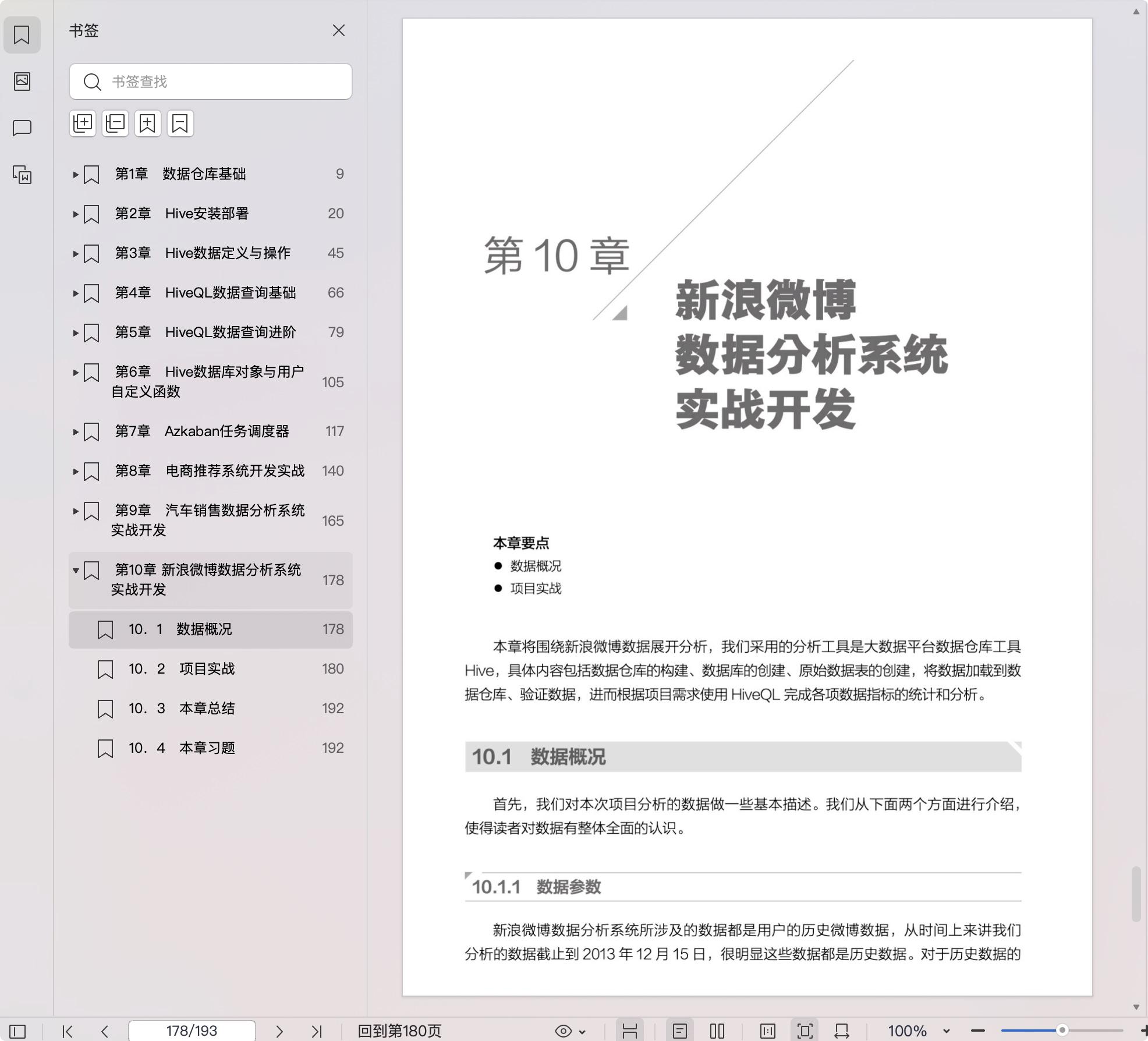Click 回到第180页 link
1148x1041 pixels.
click(x=399, y=1031)
